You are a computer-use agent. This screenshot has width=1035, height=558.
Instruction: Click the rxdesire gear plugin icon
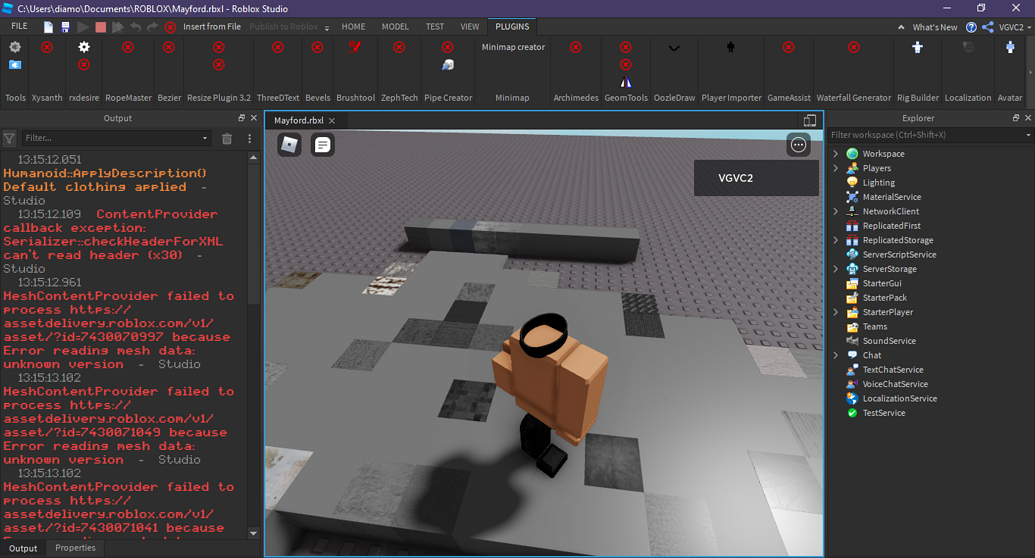click(x=84, y=47)
